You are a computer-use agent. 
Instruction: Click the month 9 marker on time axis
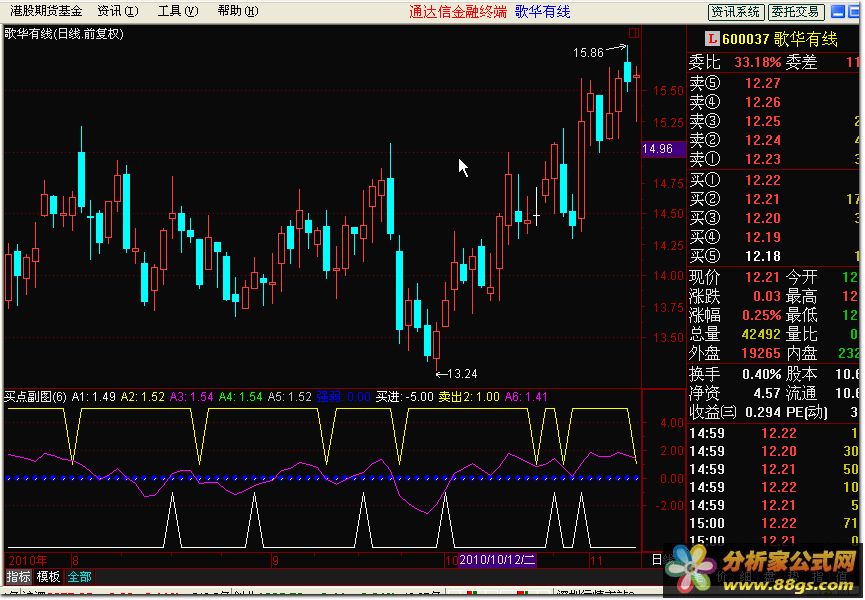tap(275, 561)
